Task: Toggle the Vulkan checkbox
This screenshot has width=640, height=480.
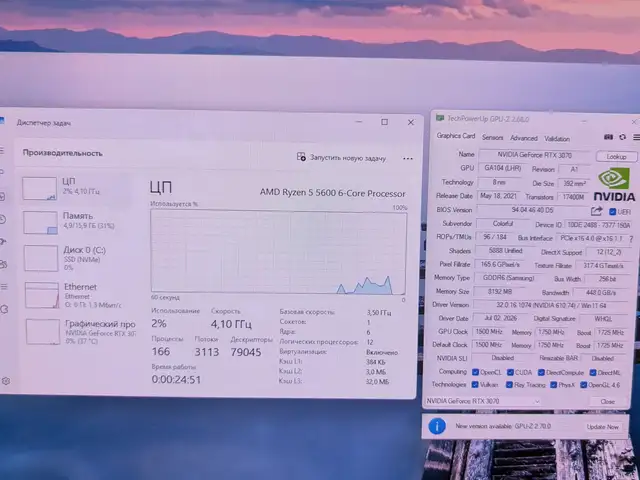Action: pos(475,384)
